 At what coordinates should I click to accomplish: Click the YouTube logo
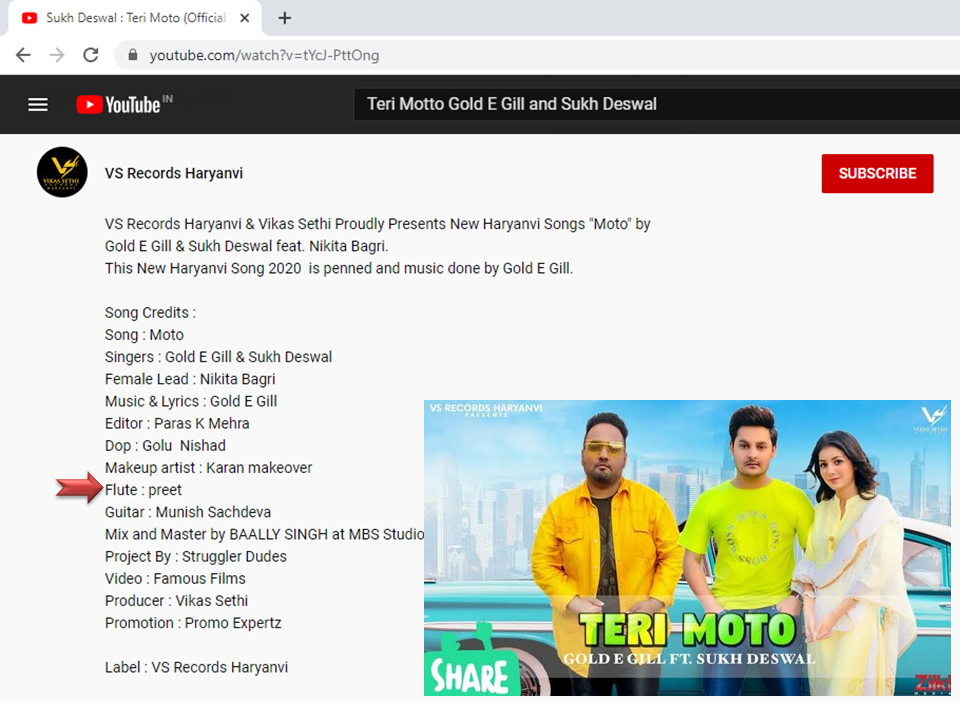[x=120, y=104]
